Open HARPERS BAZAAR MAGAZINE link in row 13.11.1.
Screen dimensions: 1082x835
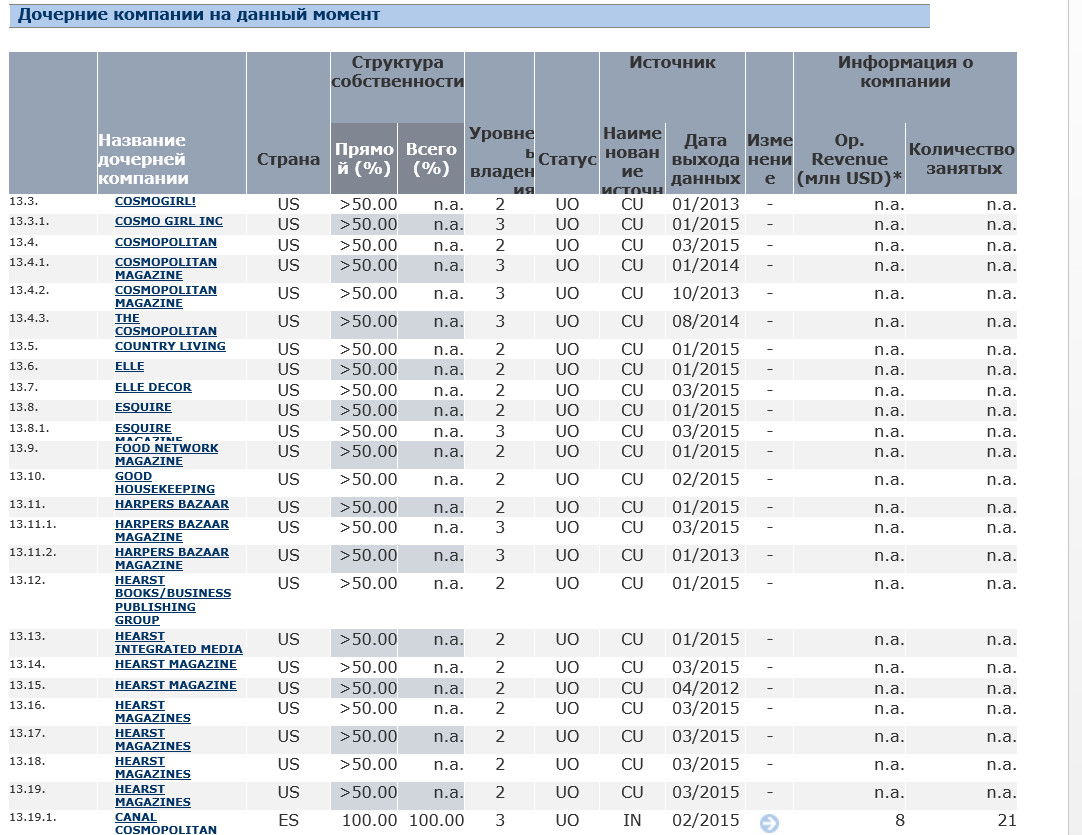coord(172,530)
